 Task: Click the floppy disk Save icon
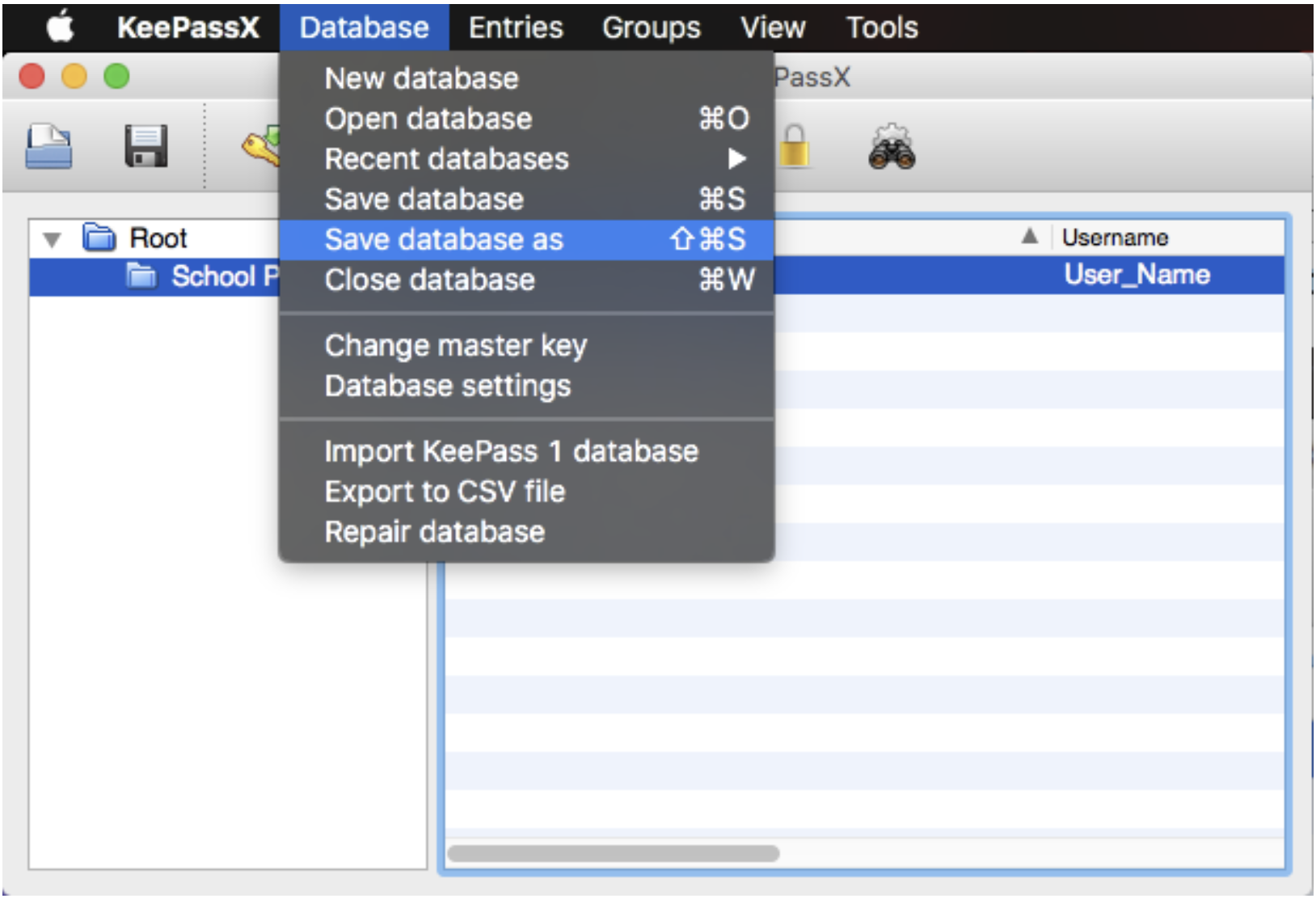146,146
